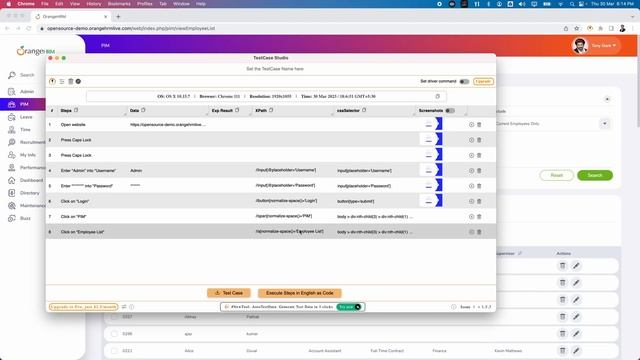
Task: Delete the 'Click on "Login"' step
Action: [479, 201]
